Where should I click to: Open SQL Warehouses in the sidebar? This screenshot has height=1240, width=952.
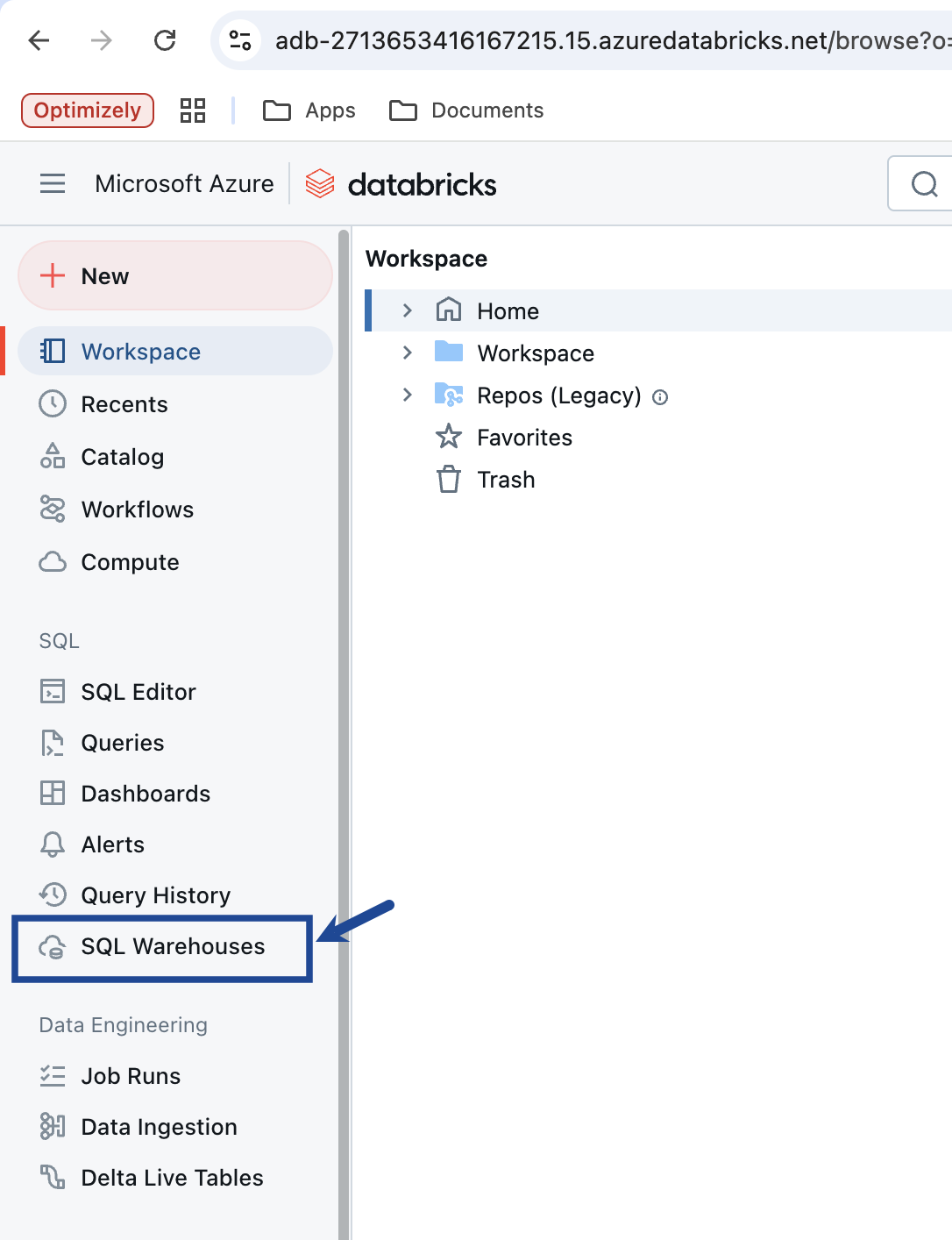[162, 947]
